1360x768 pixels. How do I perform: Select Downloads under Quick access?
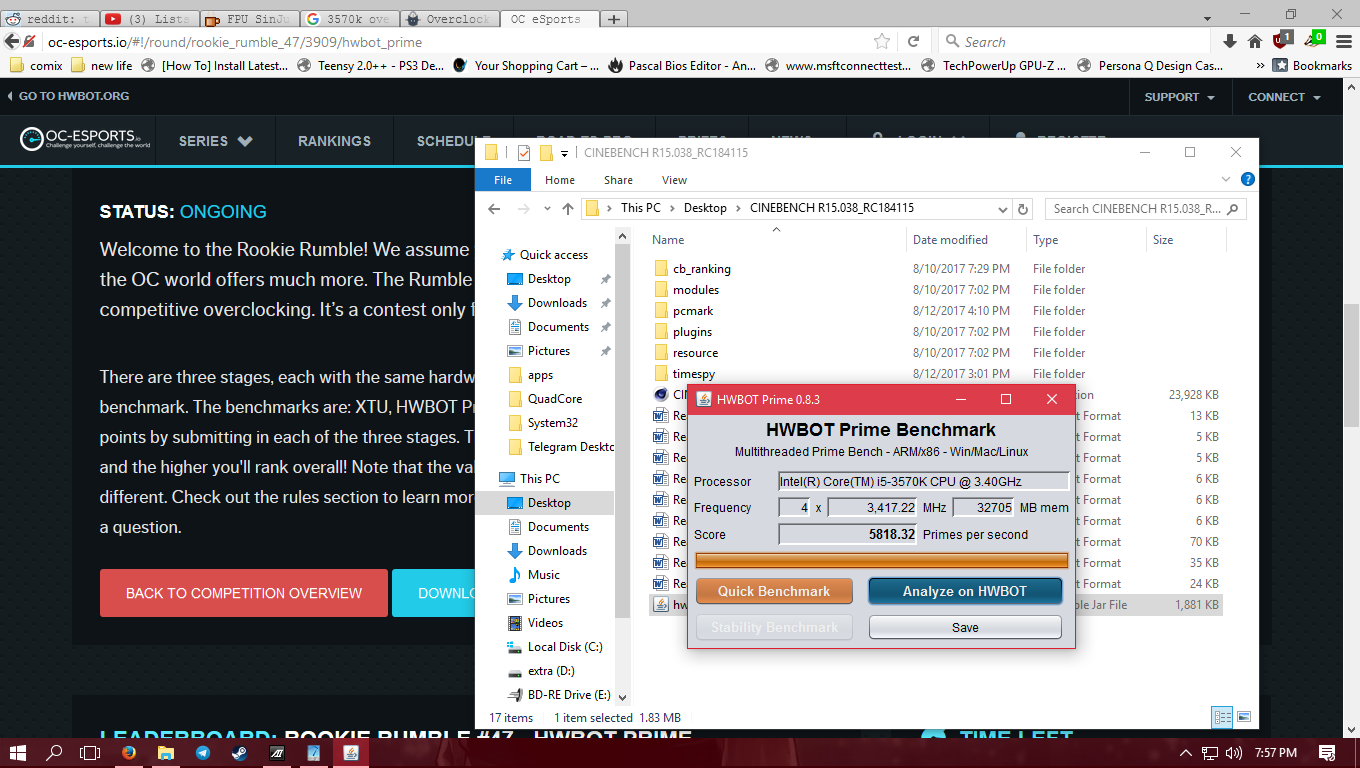(557, 303)
